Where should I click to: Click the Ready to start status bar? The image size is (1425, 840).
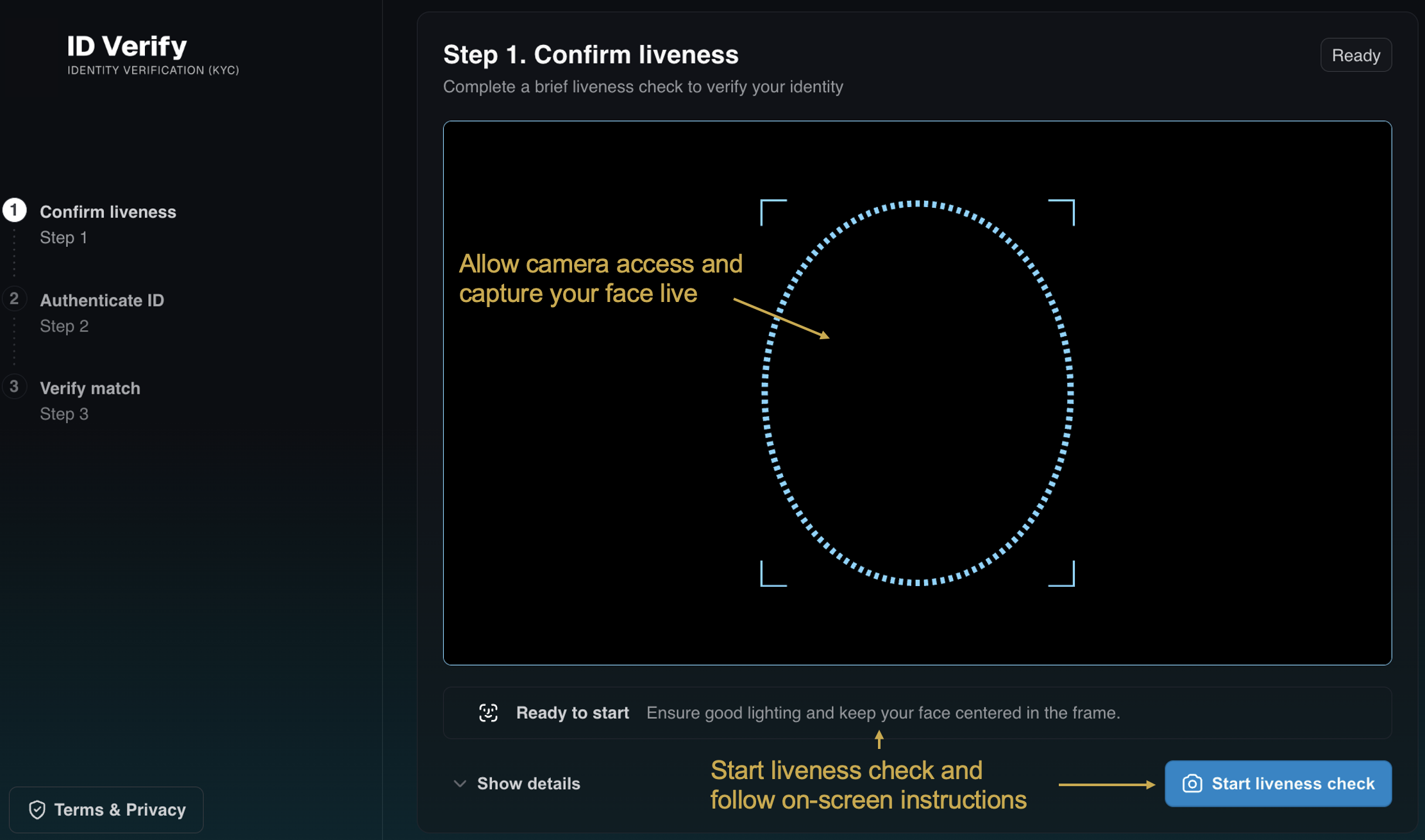917,712
